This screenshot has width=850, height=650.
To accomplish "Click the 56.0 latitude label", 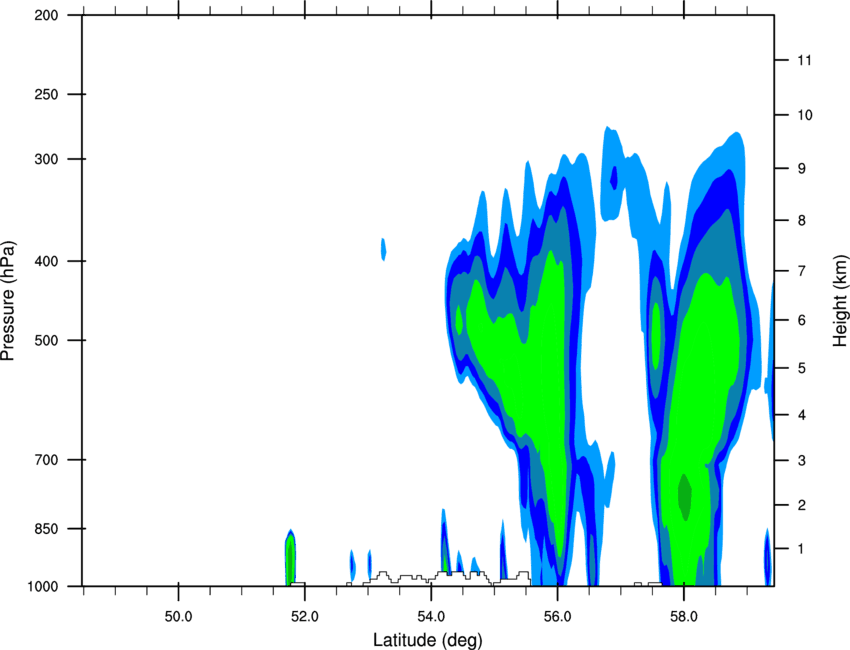I will pyautogui.click(x=558, y=617).
